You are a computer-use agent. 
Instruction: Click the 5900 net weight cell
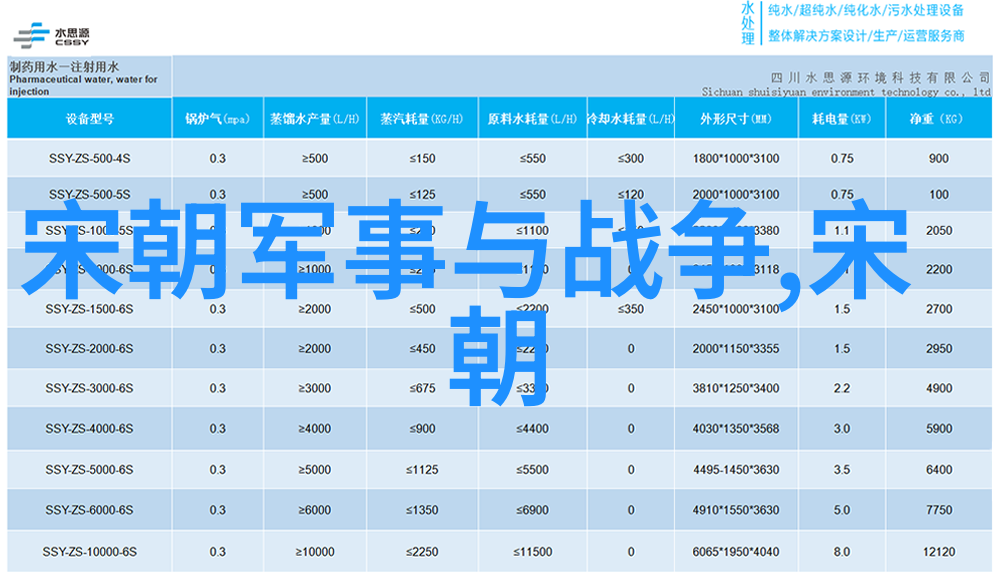tap(939, 429)
